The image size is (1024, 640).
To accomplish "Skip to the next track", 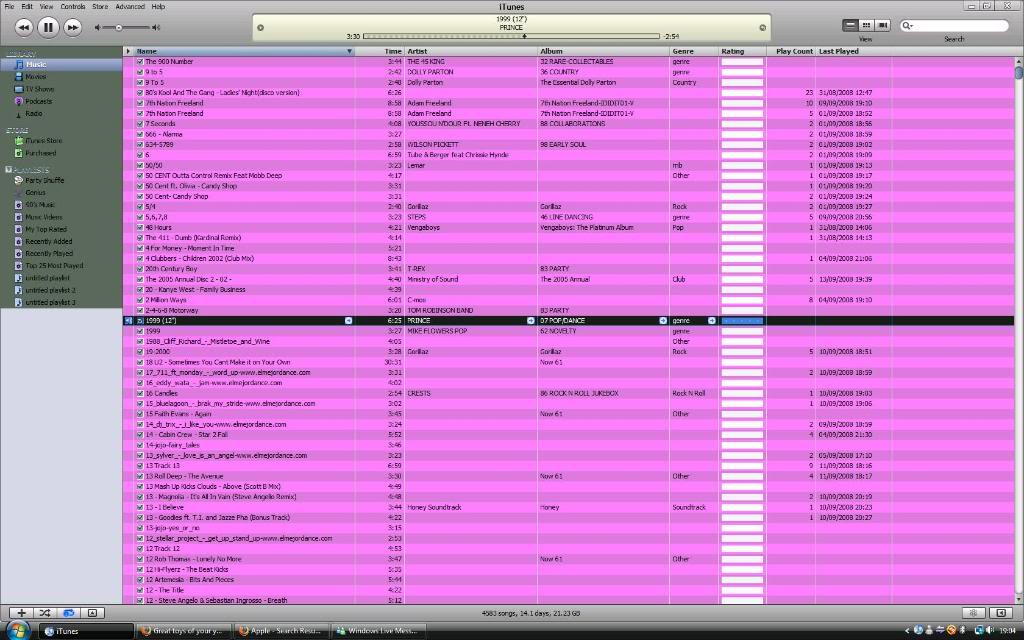I will point(71,27).
